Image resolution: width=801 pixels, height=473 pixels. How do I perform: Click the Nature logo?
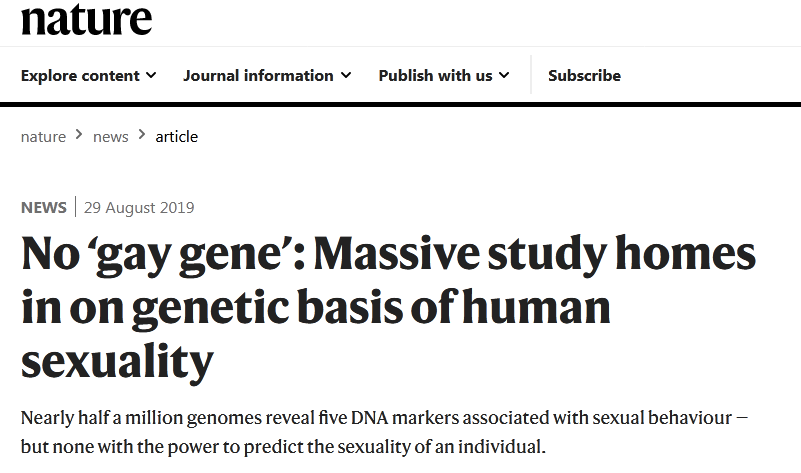(x=86, y=18)
